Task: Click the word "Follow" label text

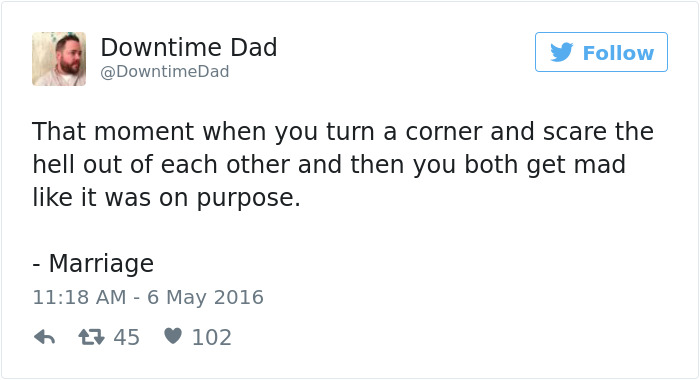Action: pos(618,53)
